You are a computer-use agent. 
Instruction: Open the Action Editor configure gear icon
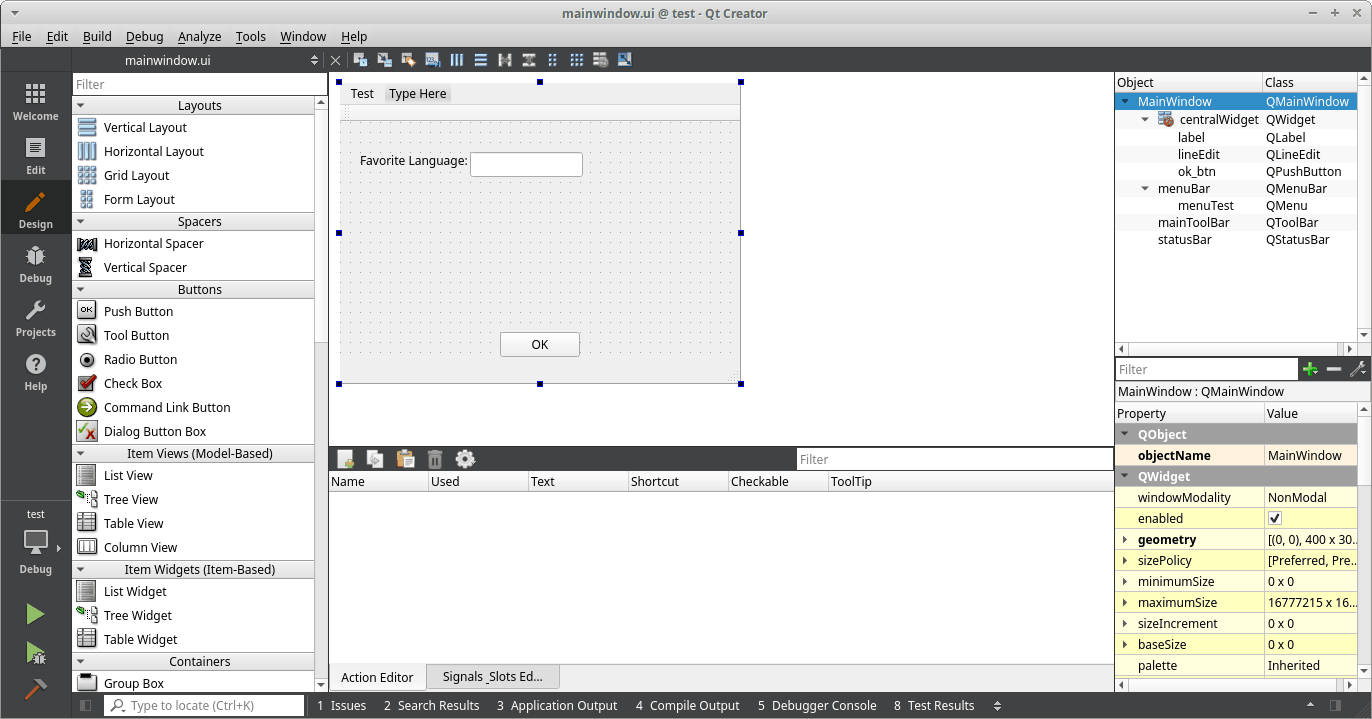[x=465, y=458]
